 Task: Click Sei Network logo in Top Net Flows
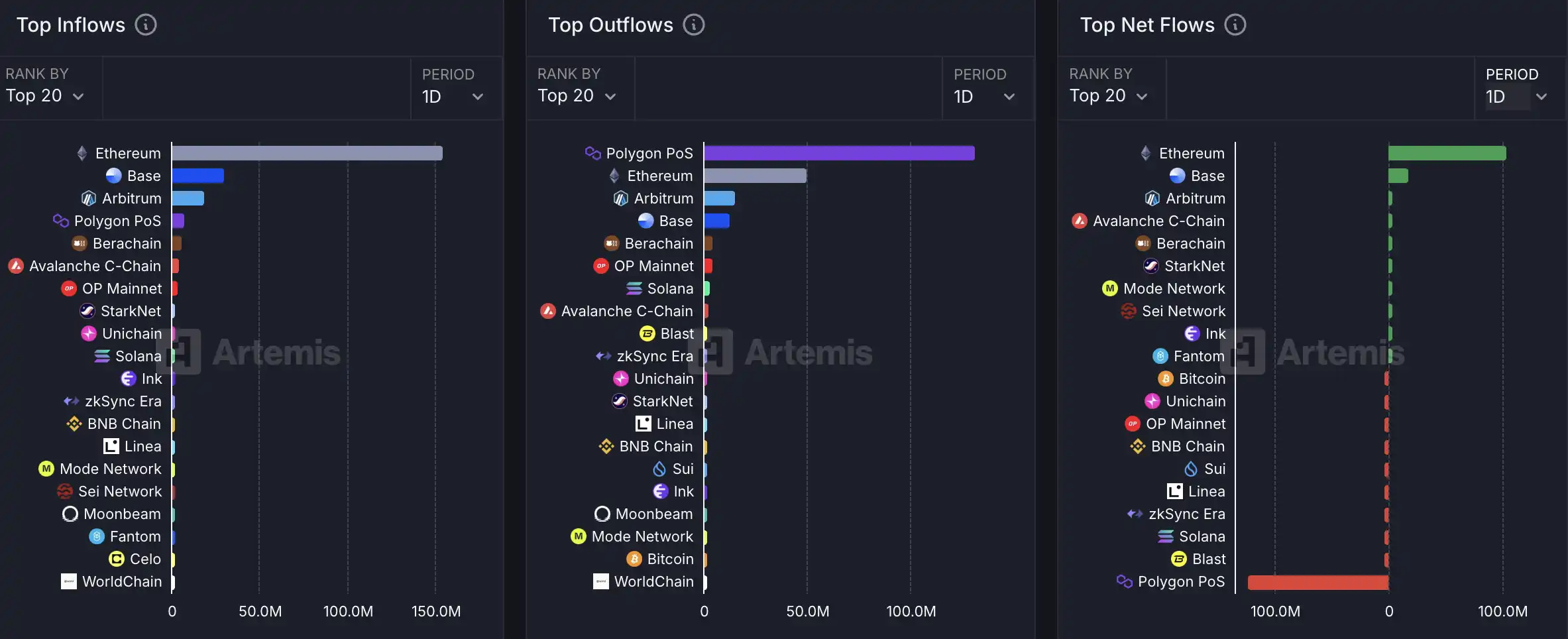click(1129, 311)
